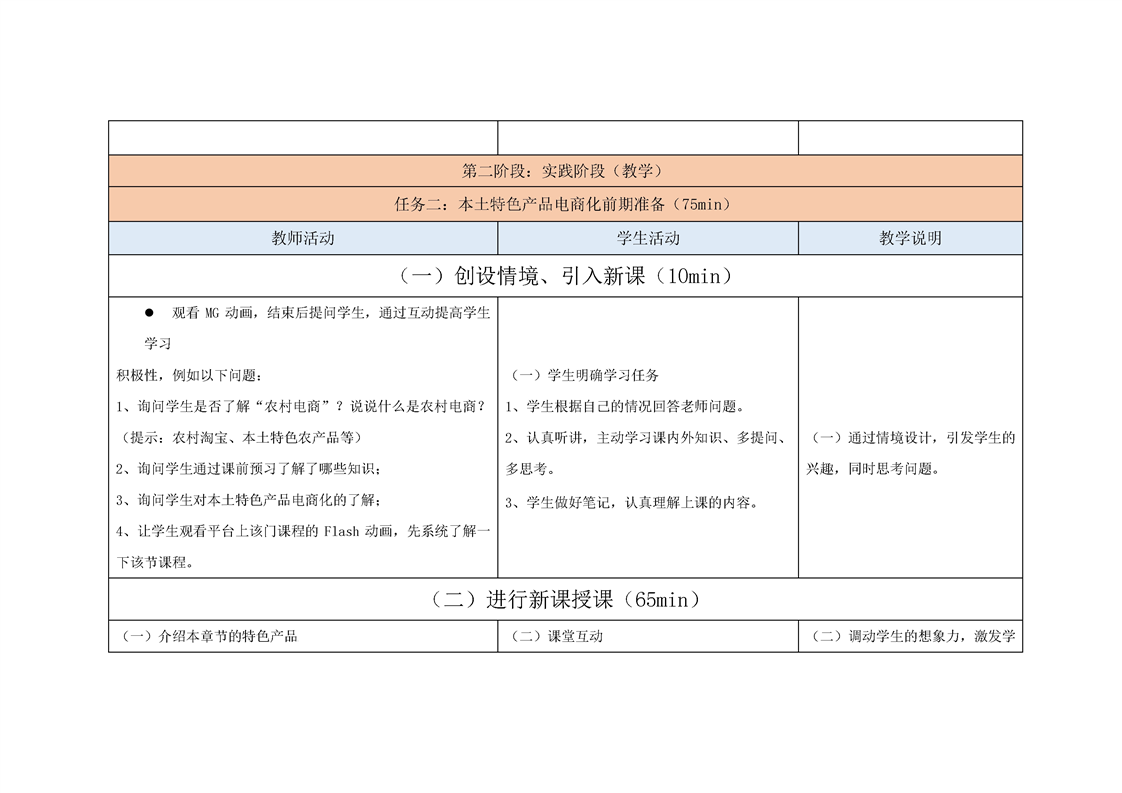1122x793 pixels.
Task: Click '（一）介绍本章节的特色产品' cell
Action: pos(208,636)
